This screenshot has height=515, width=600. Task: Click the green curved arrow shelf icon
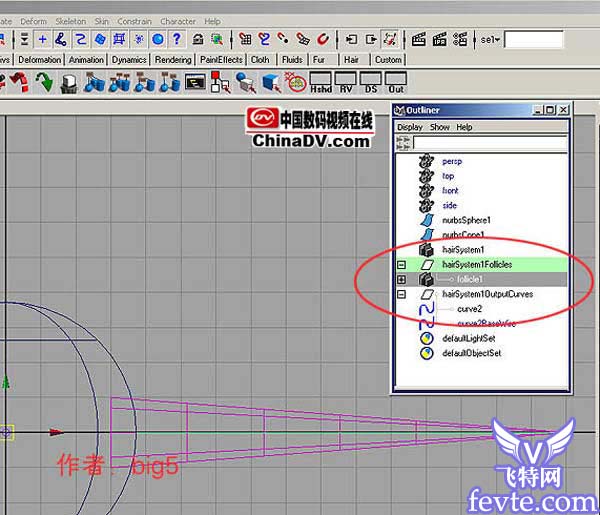pos(44,82)
